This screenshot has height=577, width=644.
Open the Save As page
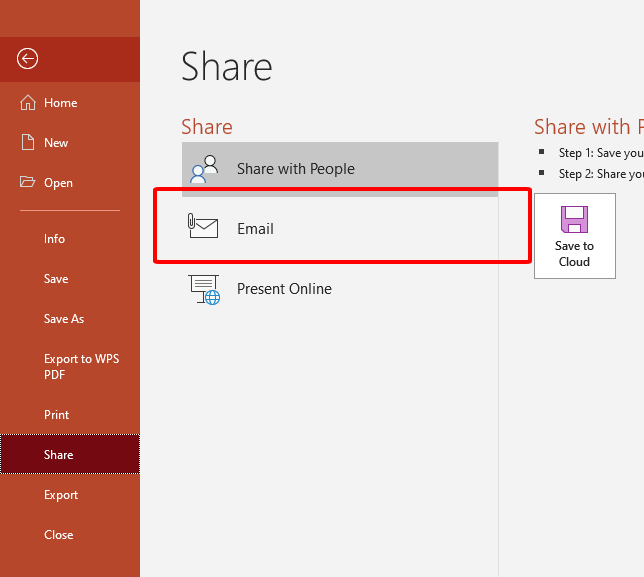[x=70, y=319]
